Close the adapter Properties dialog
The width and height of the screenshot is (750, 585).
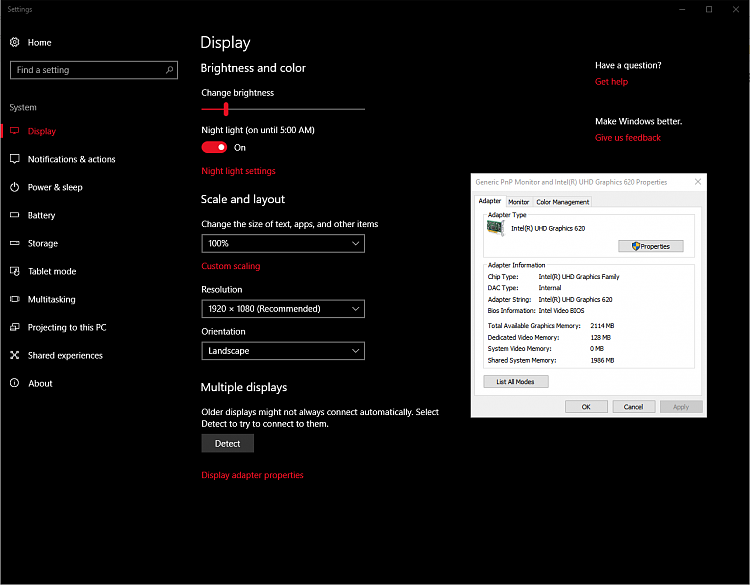click(698, 182)
